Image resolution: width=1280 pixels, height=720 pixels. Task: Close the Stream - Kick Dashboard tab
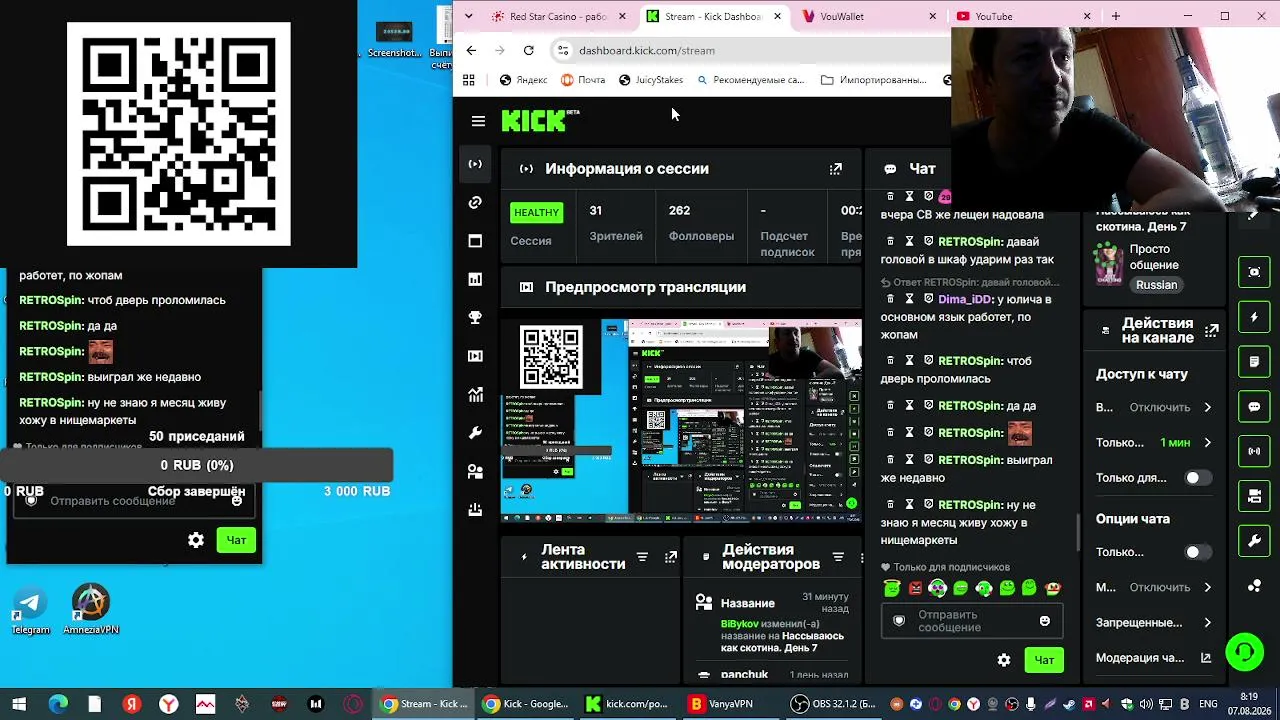(x=777, y=16)
